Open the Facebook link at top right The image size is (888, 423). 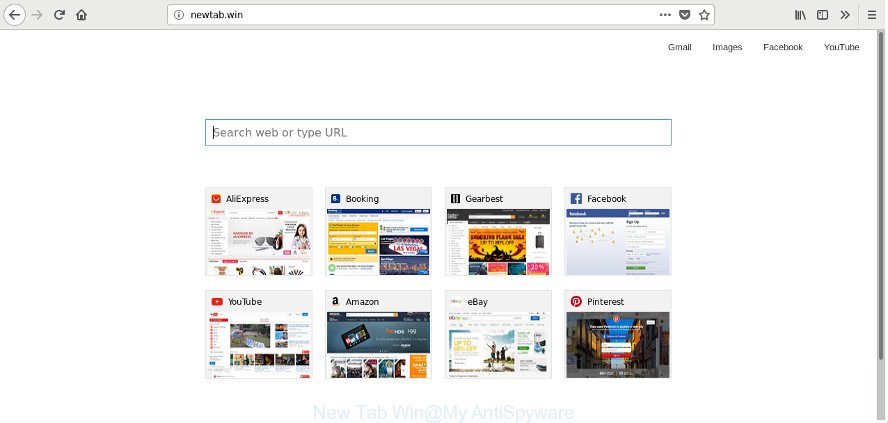click(783, 47)
